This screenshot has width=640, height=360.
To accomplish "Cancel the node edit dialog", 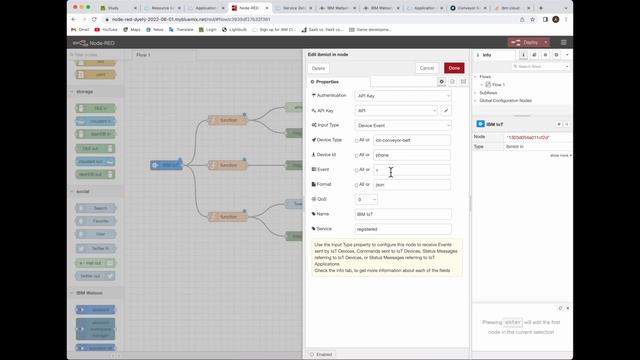I will (x=427, y=68).
